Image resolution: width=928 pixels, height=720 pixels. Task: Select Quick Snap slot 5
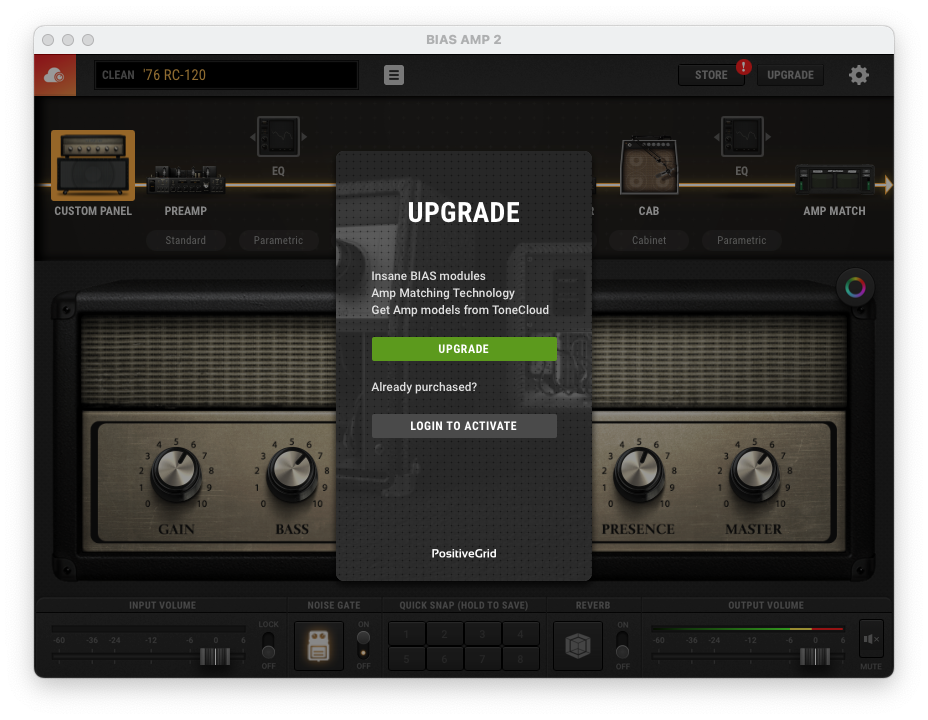[x=407, y=658]
